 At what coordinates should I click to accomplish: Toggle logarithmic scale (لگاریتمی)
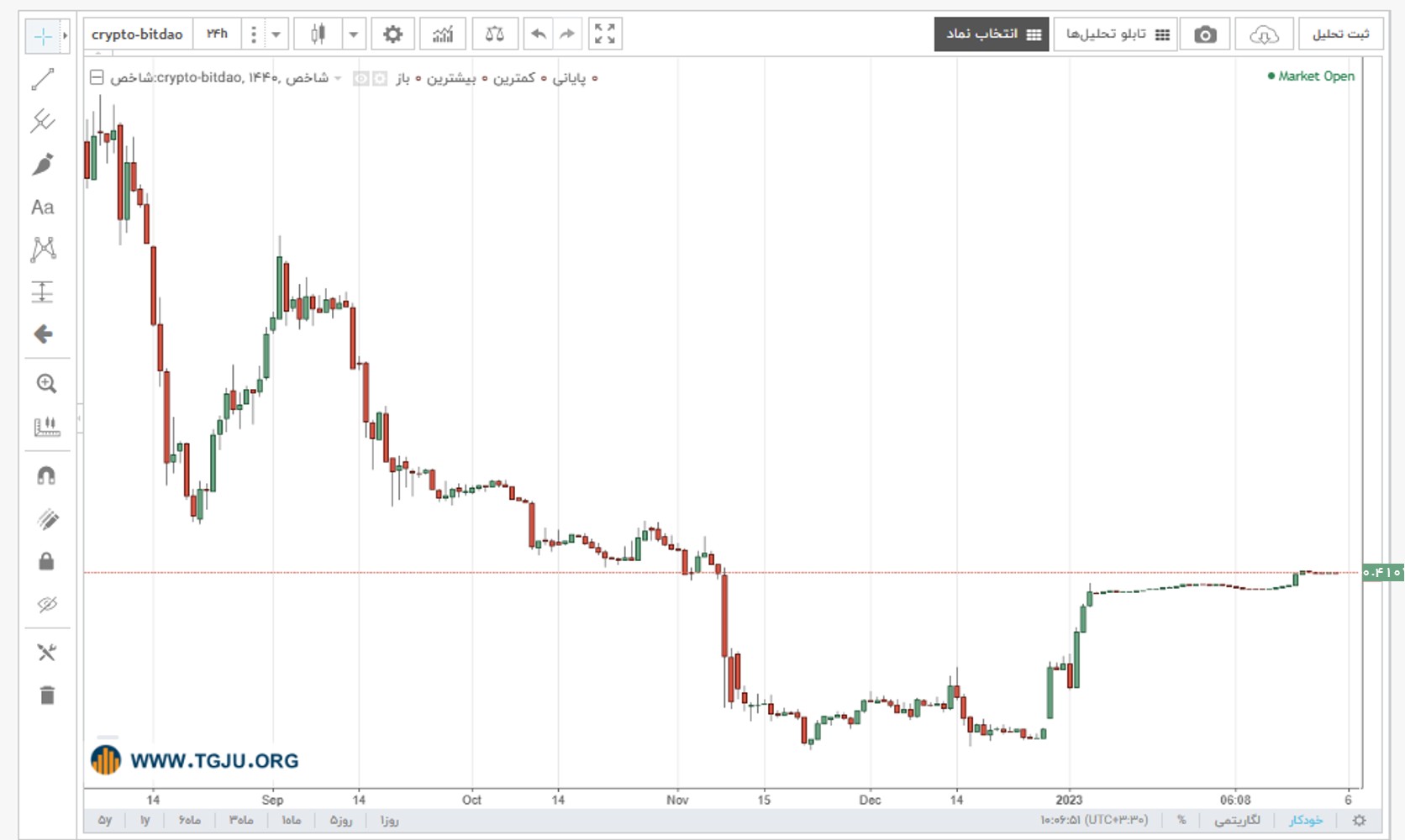point(1237,820)
